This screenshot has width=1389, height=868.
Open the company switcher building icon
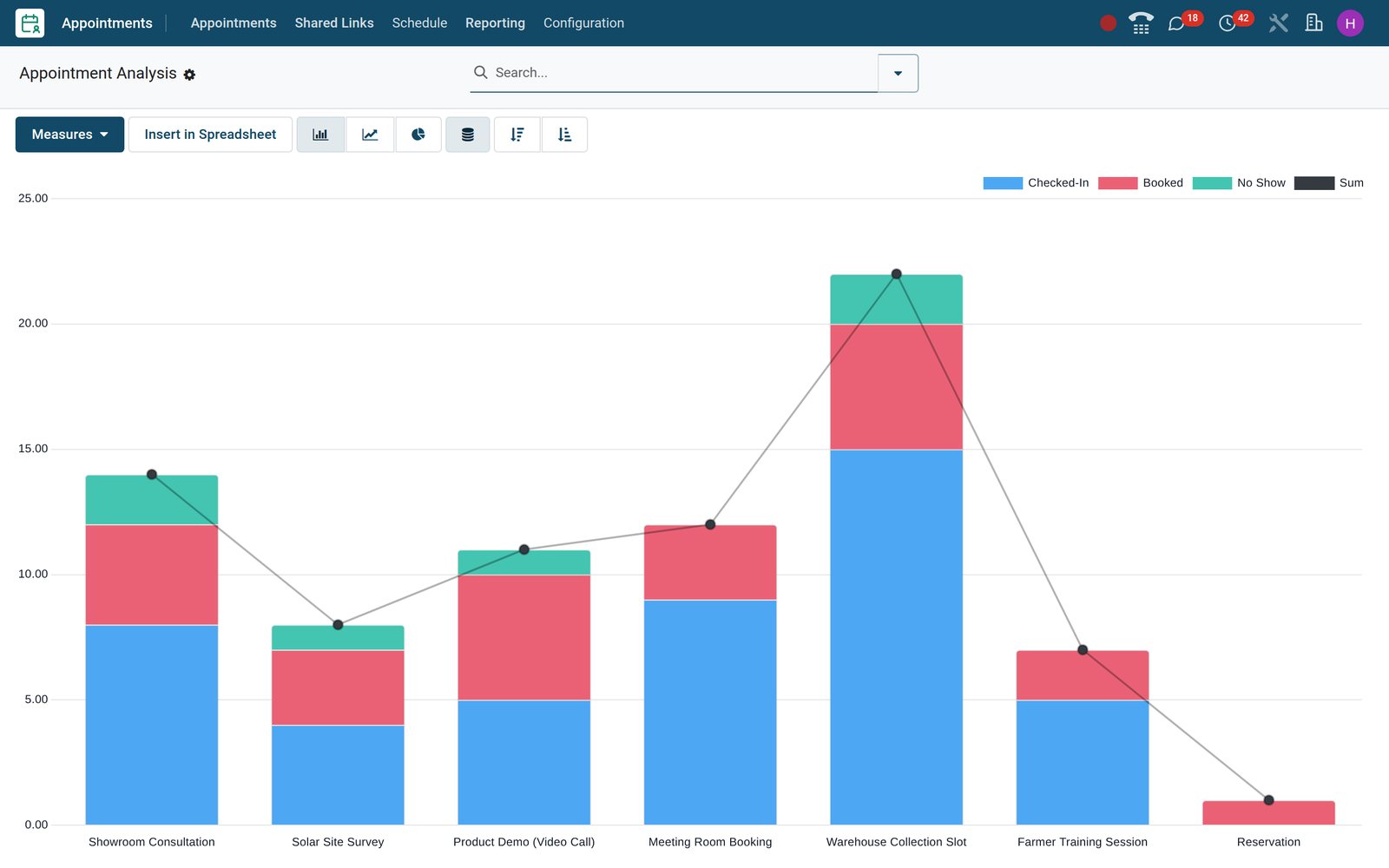(x=1313, y=23)
